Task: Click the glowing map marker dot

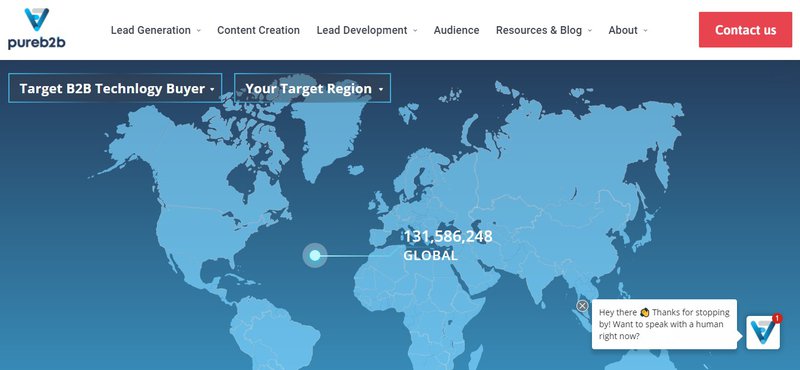Action: point(315,255)
